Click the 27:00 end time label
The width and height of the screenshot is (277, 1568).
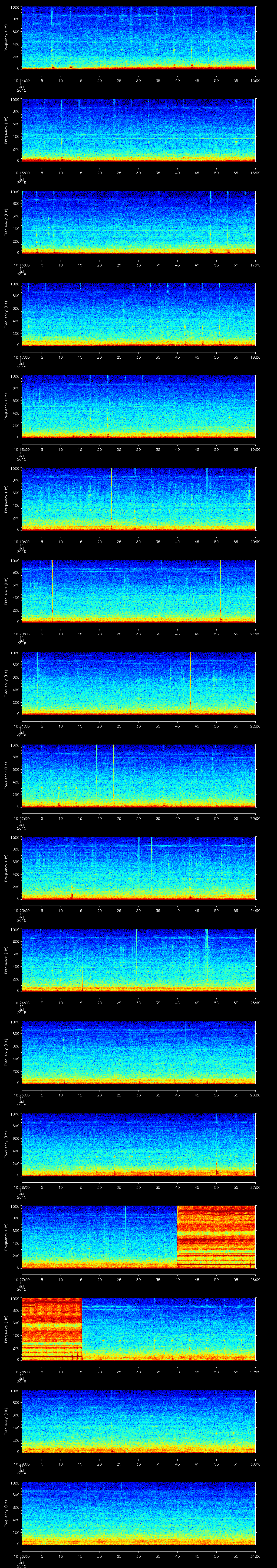tap(255, 1187)
